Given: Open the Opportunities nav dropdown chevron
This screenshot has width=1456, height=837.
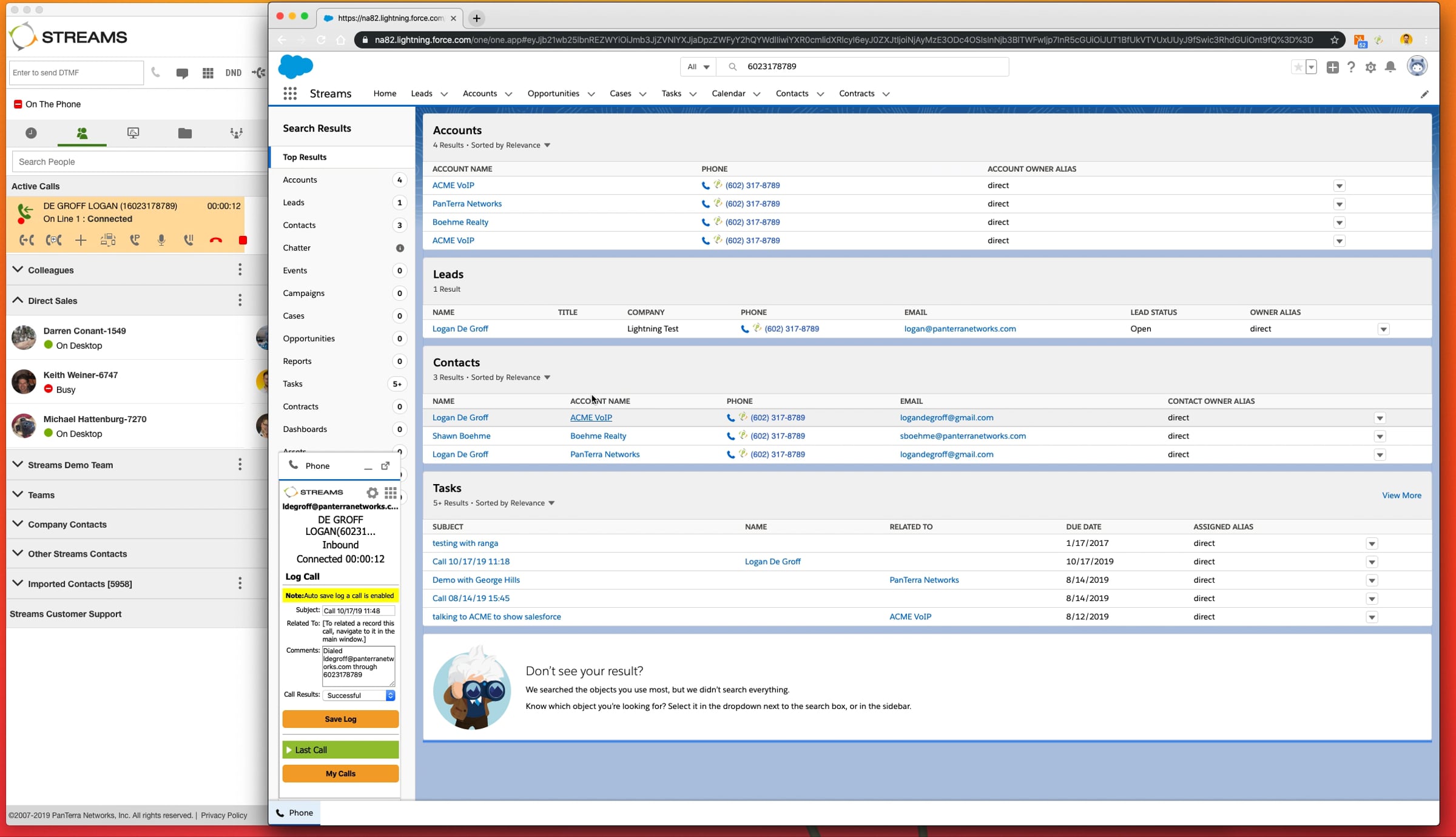Looking at the screenshot, I should click(x=591, y=94).
